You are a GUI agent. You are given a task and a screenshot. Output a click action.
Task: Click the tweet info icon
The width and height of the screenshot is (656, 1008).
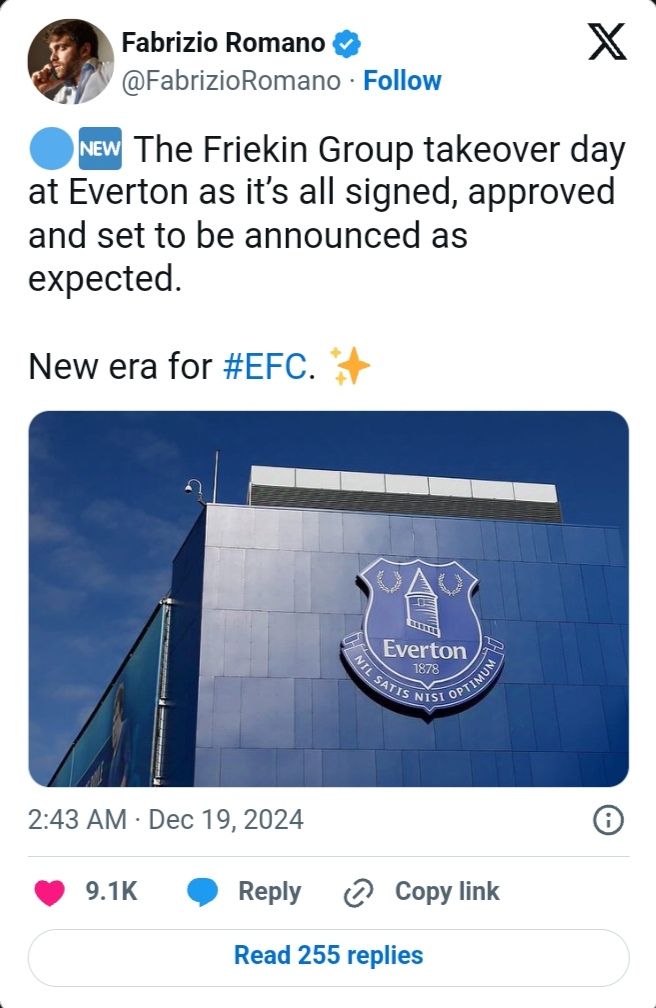[x=608, y=821]
